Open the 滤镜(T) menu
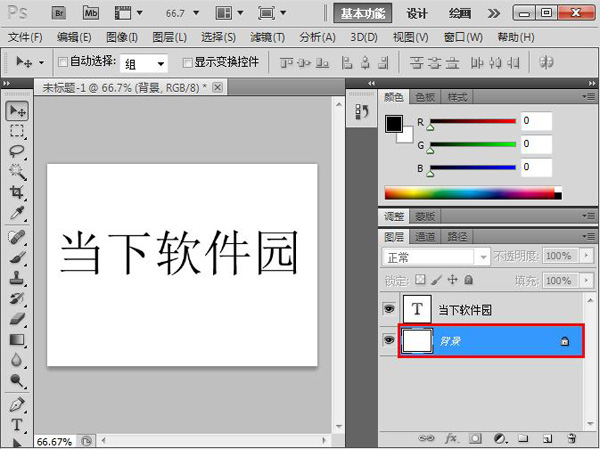 267,37
